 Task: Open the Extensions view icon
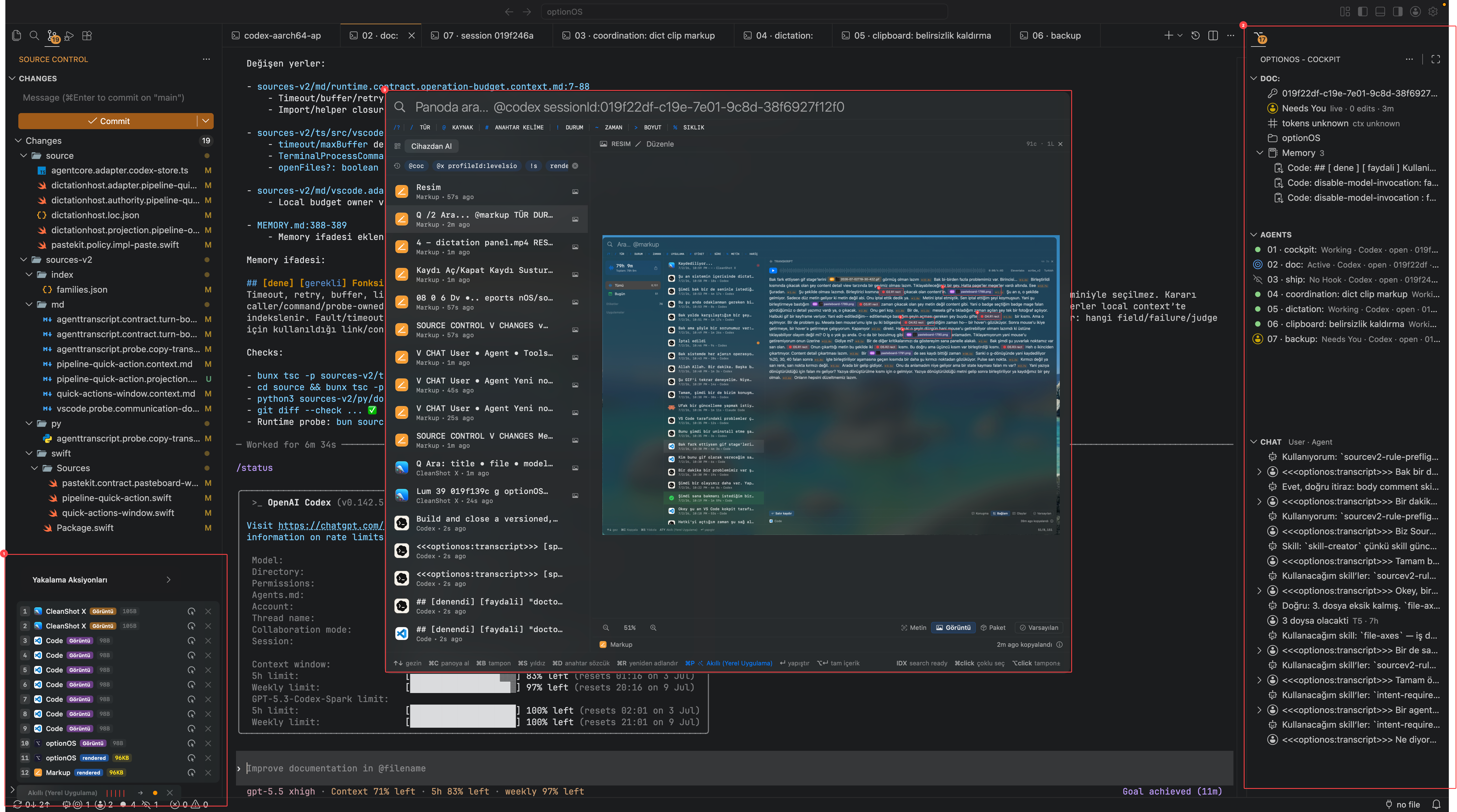click(x=87, y=36)
